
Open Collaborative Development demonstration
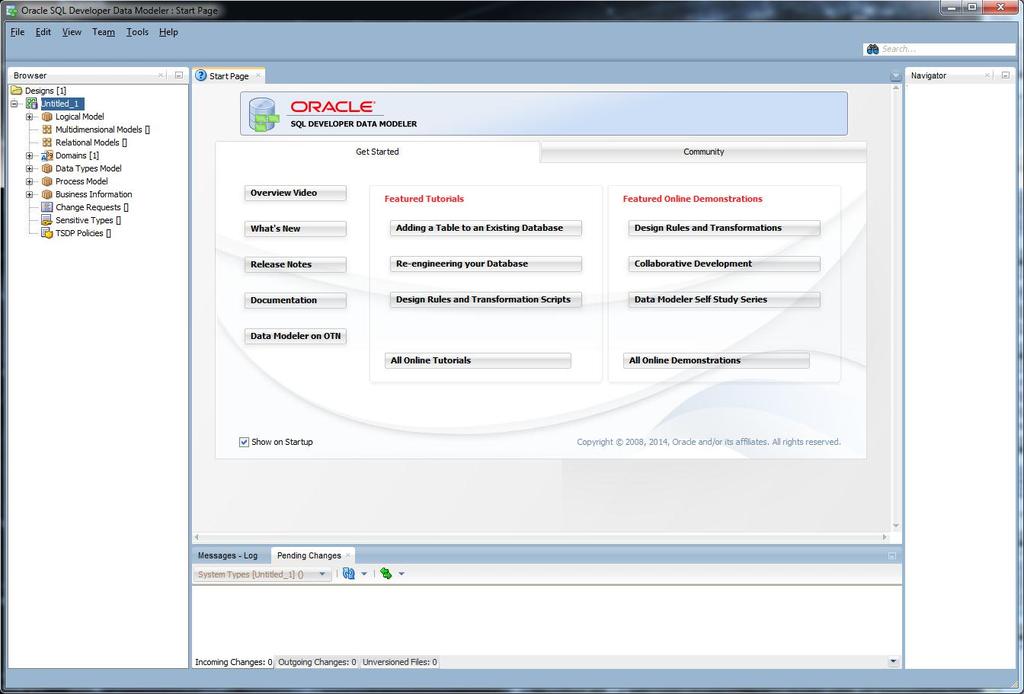(x=724, y=264)
